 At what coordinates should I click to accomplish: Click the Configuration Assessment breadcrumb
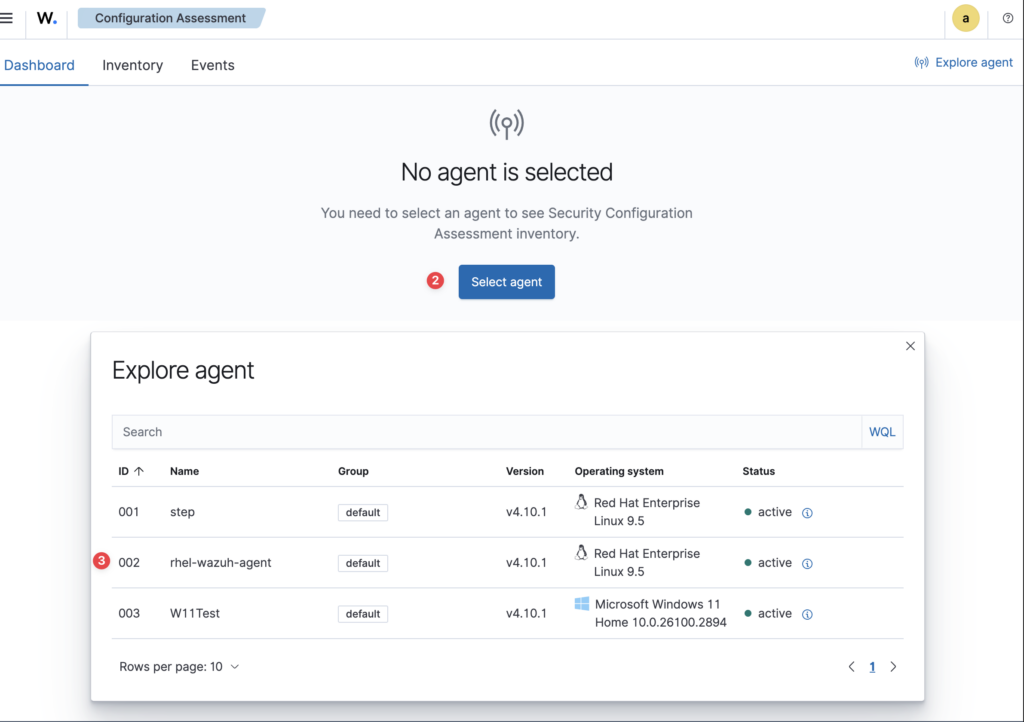pos(171,18)
